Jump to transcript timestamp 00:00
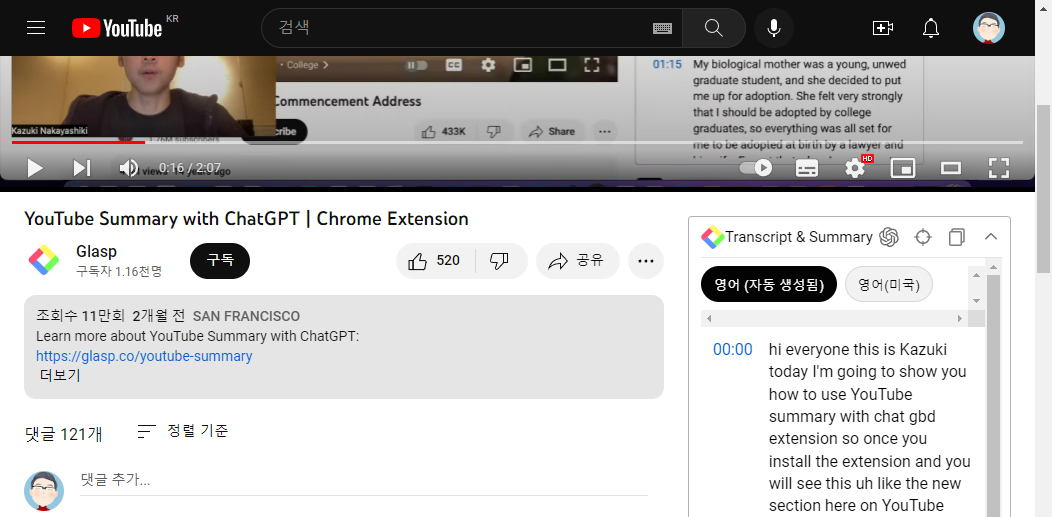 [x=733, y=349]
